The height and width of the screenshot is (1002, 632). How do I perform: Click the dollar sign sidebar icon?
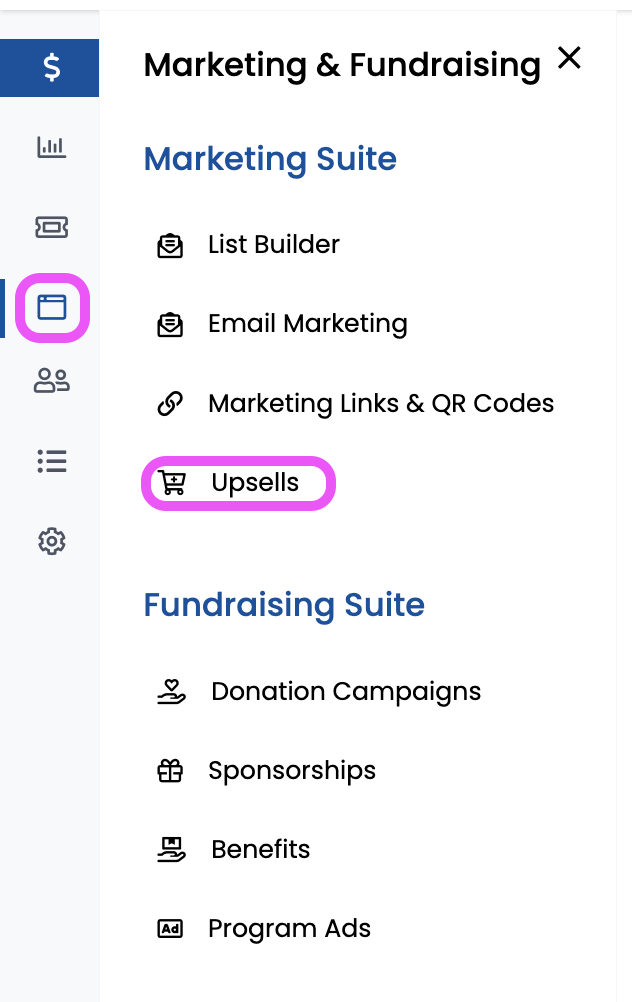tap(51, 68)
